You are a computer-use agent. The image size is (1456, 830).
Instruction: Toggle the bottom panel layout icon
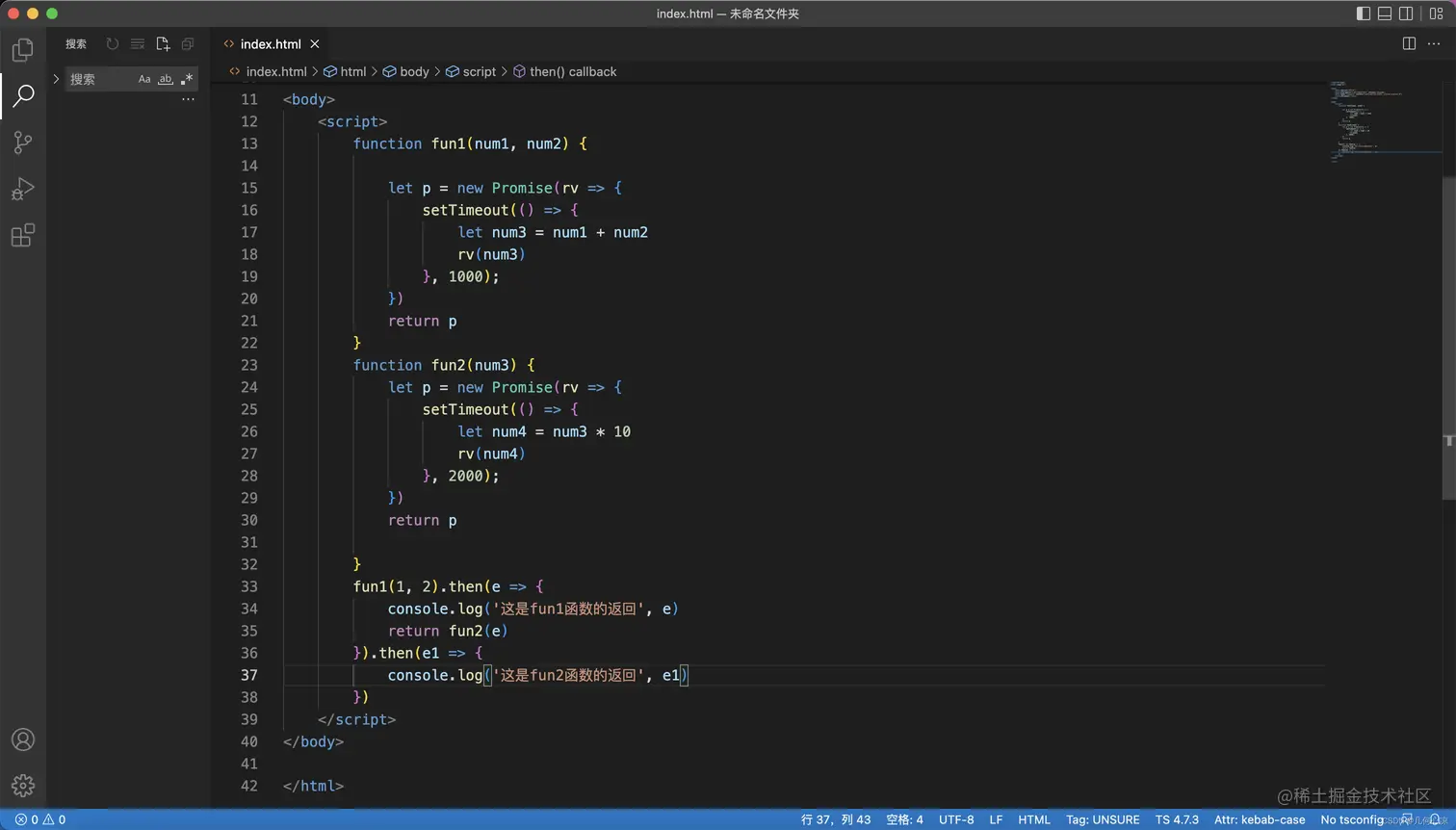tap(1385, 13)
